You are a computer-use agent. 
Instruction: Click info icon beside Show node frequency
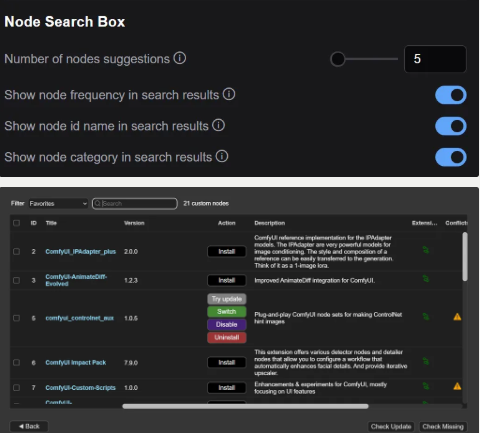tap(229, 94)
